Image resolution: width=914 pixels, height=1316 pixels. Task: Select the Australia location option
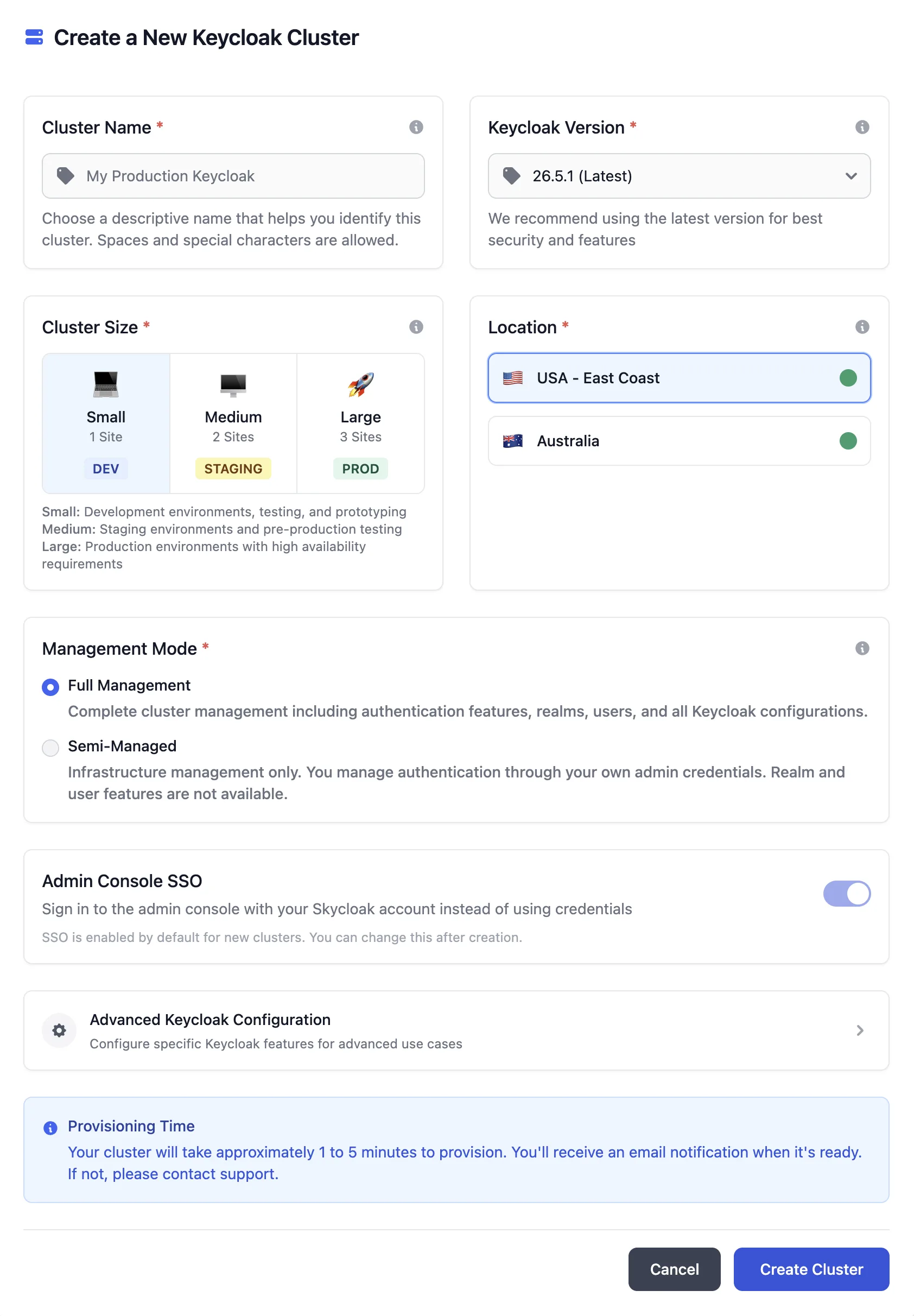tap(678, 441)
